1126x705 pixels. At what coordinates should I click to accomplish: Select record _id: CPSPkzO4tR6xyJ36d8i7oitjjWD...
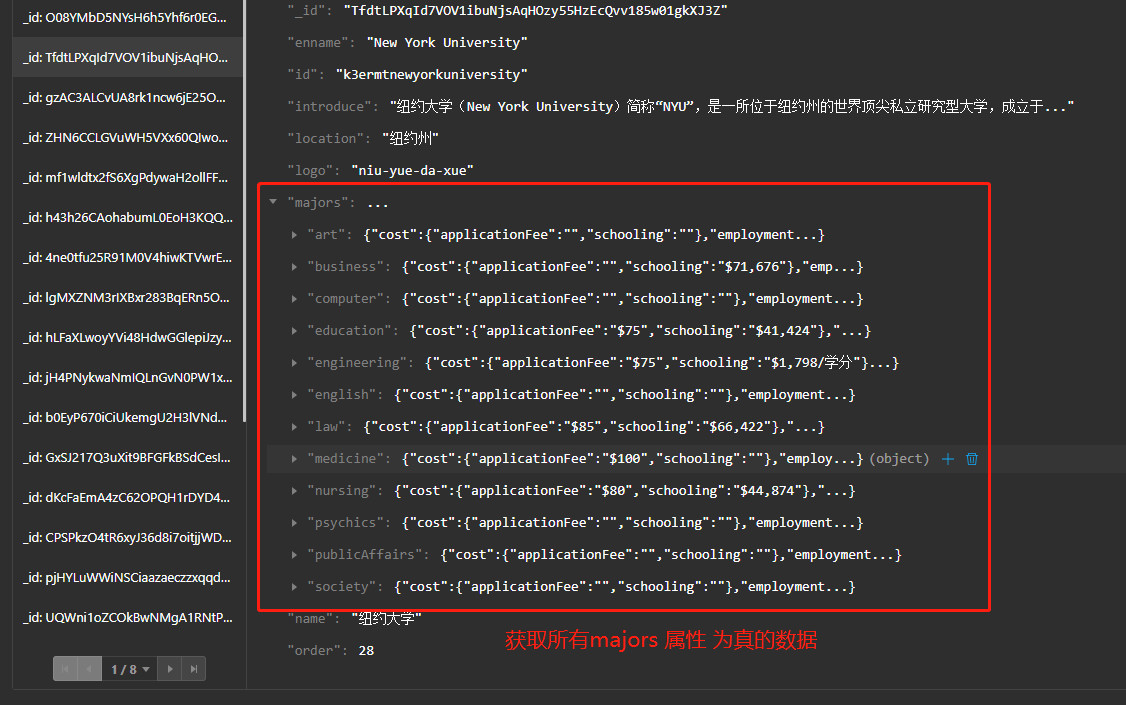tap(128, 538)
